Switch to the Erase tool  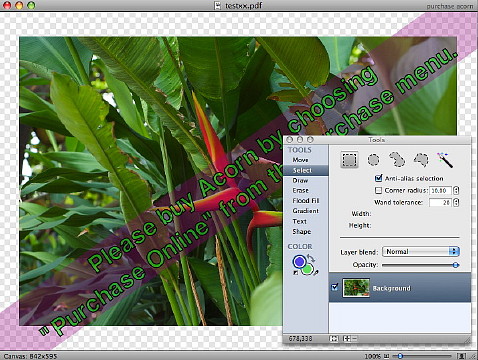(x=301, y=191)
